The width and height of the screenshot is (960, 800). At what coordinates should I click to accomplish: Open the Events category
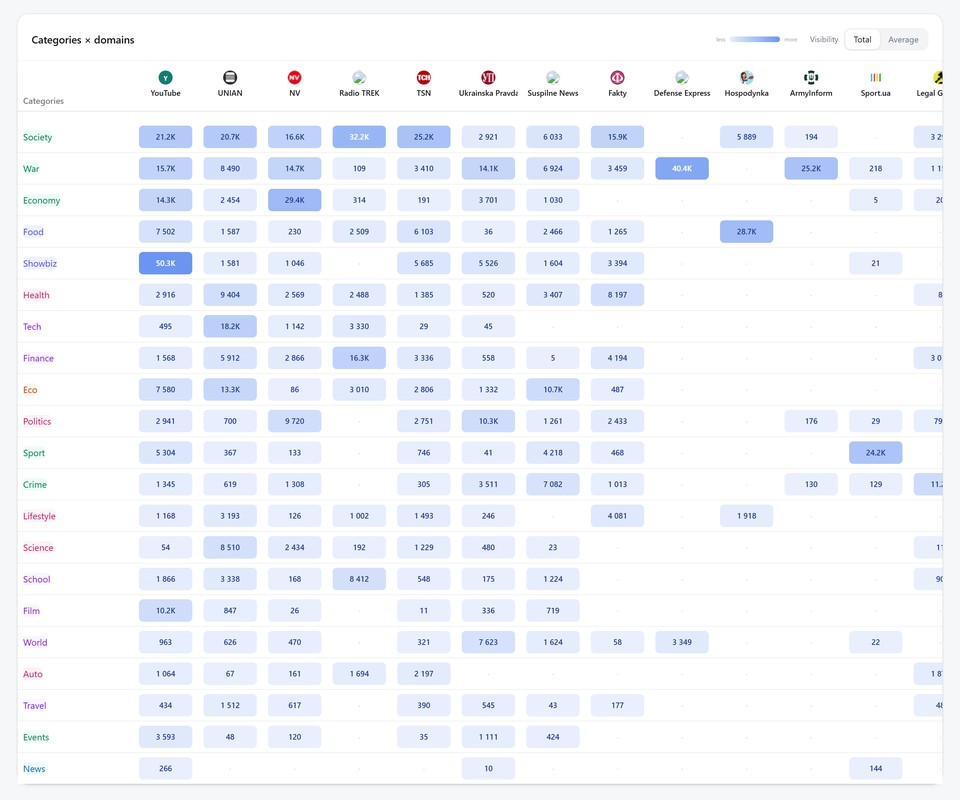pyautogui.click(x=36, y=737)
